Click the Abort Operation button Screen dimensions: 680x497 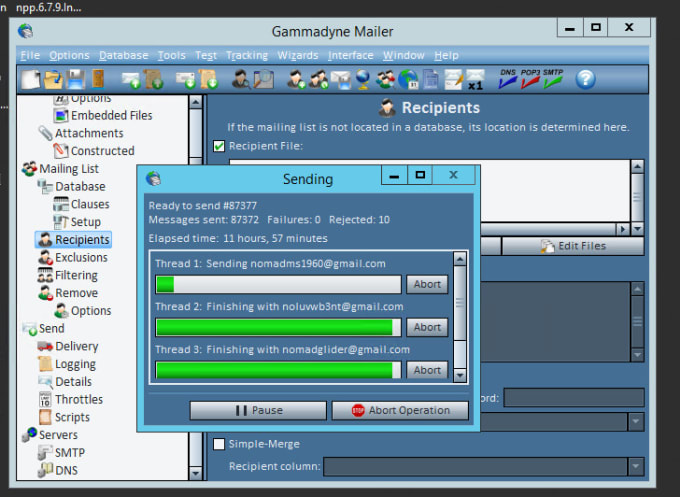point(399,410)
